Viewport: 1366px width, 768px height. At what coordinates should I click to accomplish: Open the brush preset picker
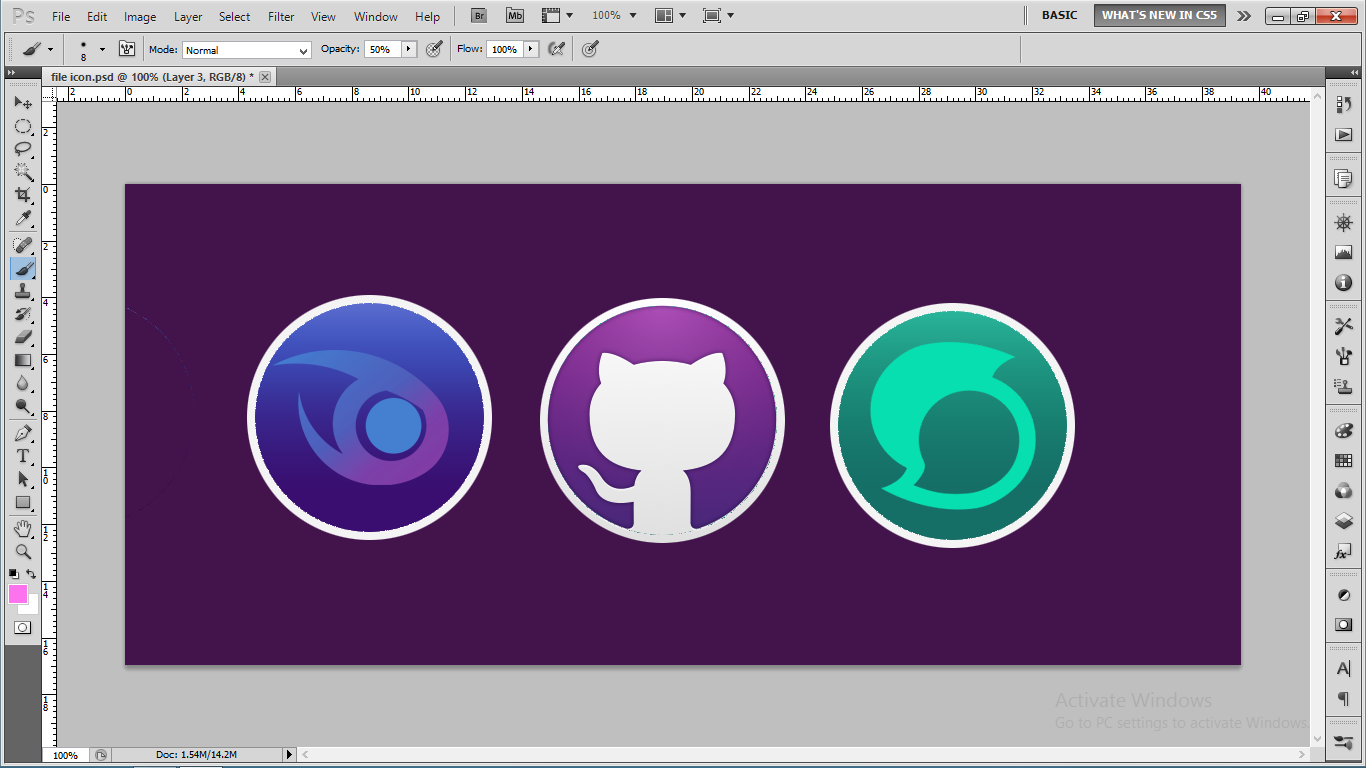click(91, 49)
